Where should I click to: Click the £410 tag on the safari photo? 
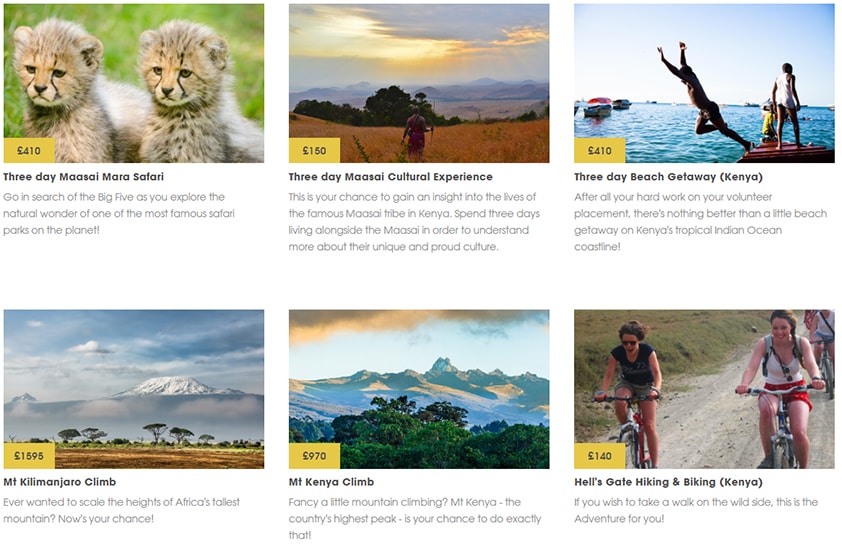[x=29, y=151]
